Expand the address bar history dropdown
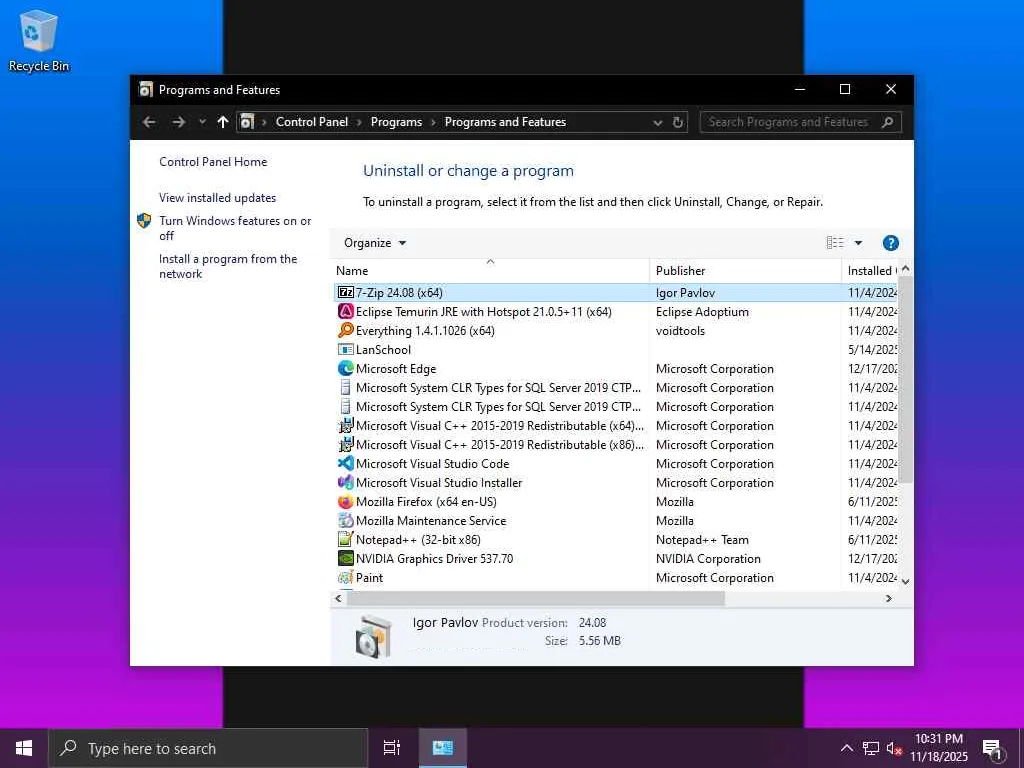Screen dimensions: 1024x768 click(x=658, y=122)
